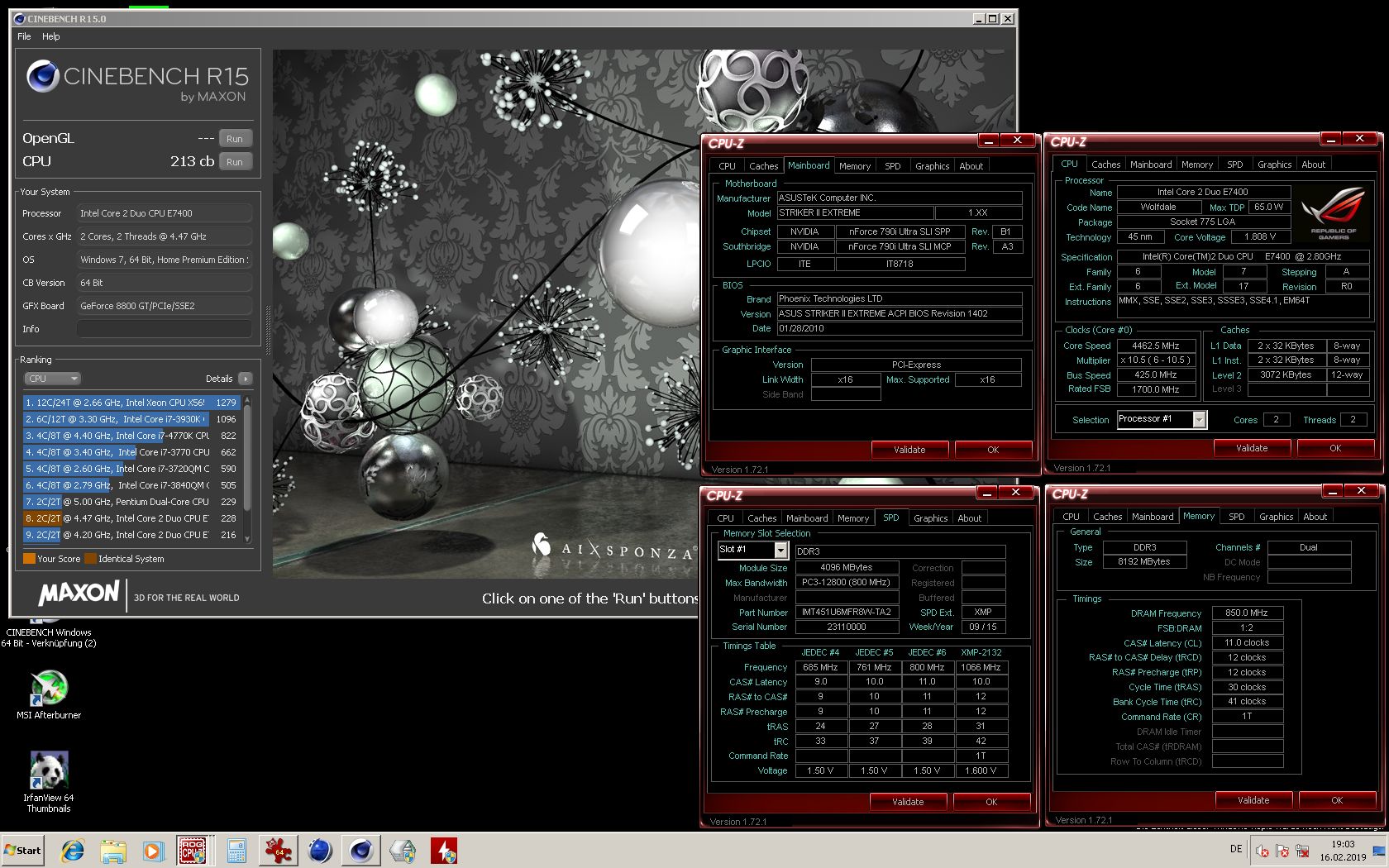Click OK in Mainboard CPU-Z window
Screen dimensions: 1389x868
click(x=993, y=450)
